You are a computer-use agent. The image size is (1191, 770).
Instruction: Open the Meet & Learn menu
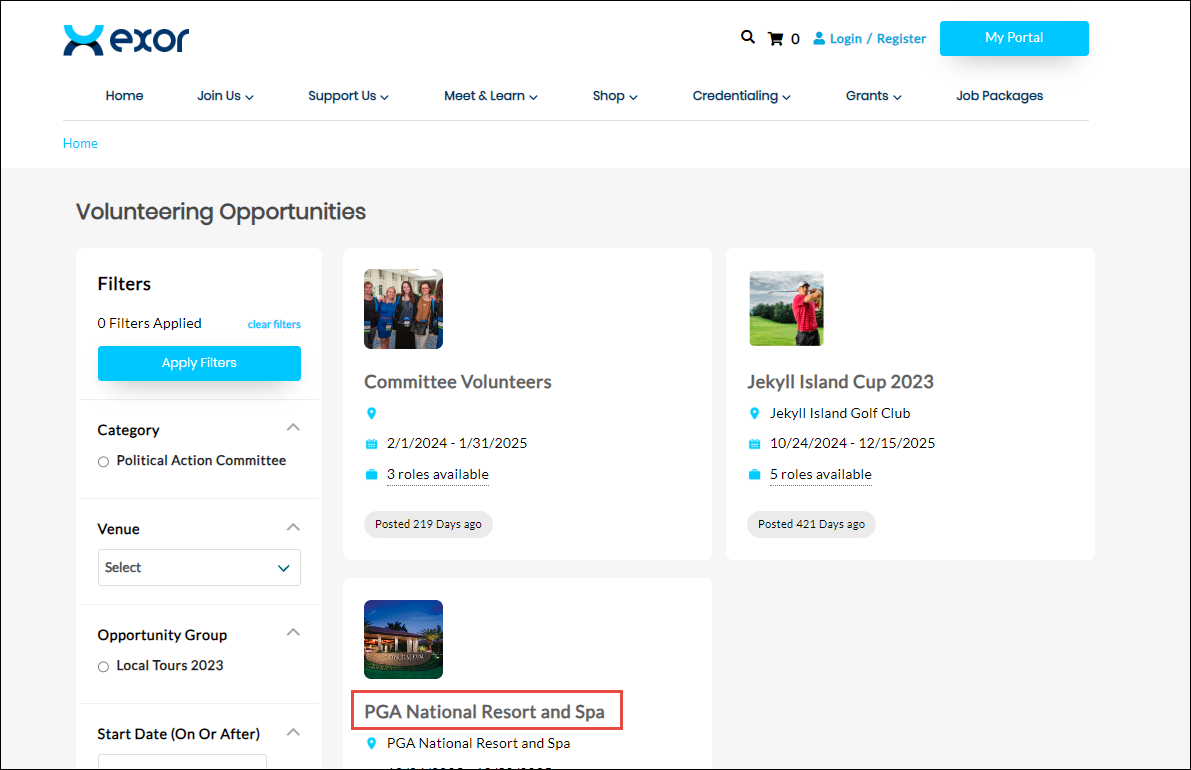pyautogui.click(x=490, y=96)
